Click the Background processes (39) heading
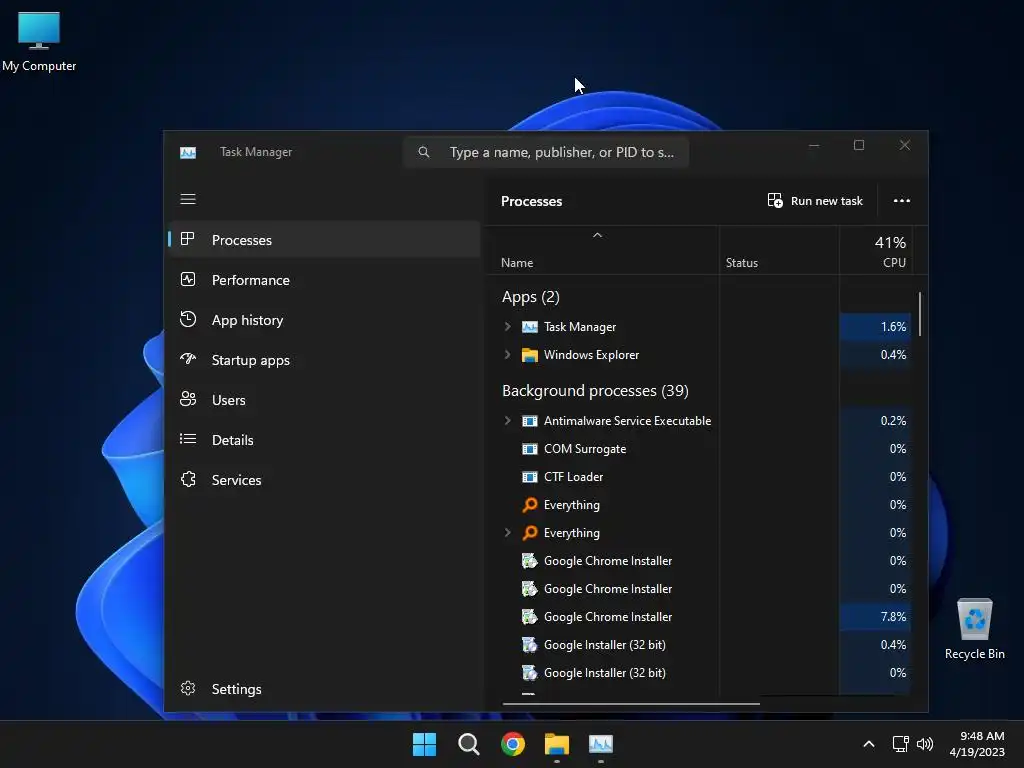 click(595, 391)
